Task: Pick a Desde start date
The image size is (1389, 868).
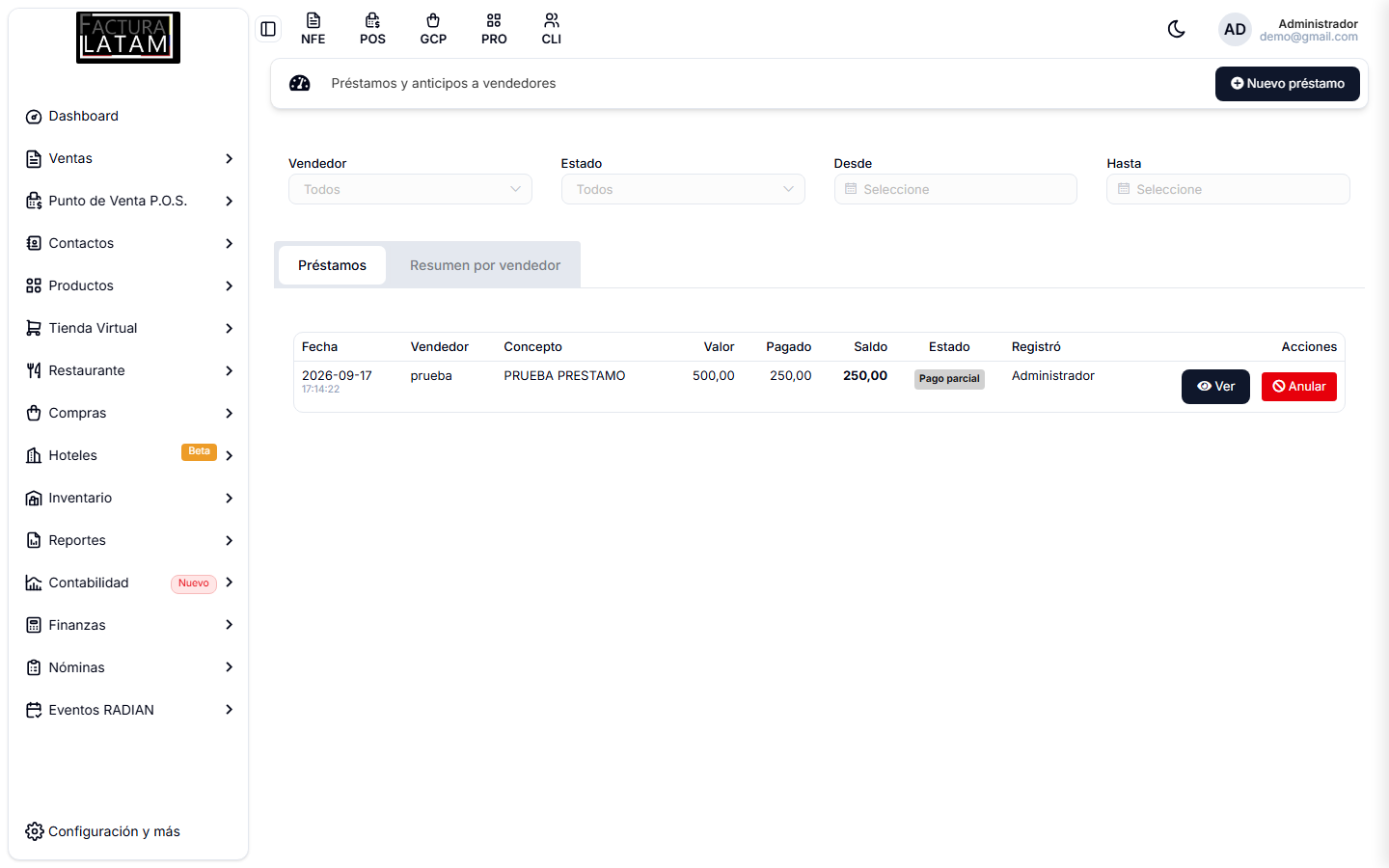Action: (x=955, y=189)
